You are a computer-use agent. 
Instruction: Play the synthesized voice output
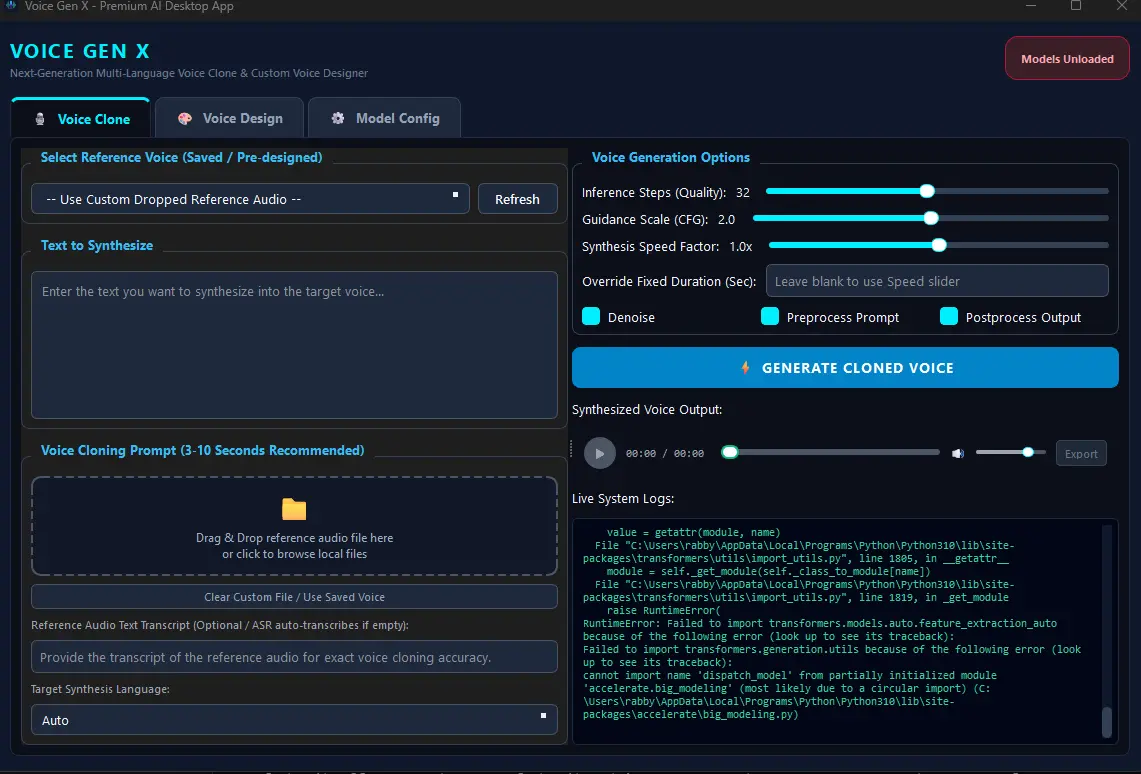[x=600, y=453]
